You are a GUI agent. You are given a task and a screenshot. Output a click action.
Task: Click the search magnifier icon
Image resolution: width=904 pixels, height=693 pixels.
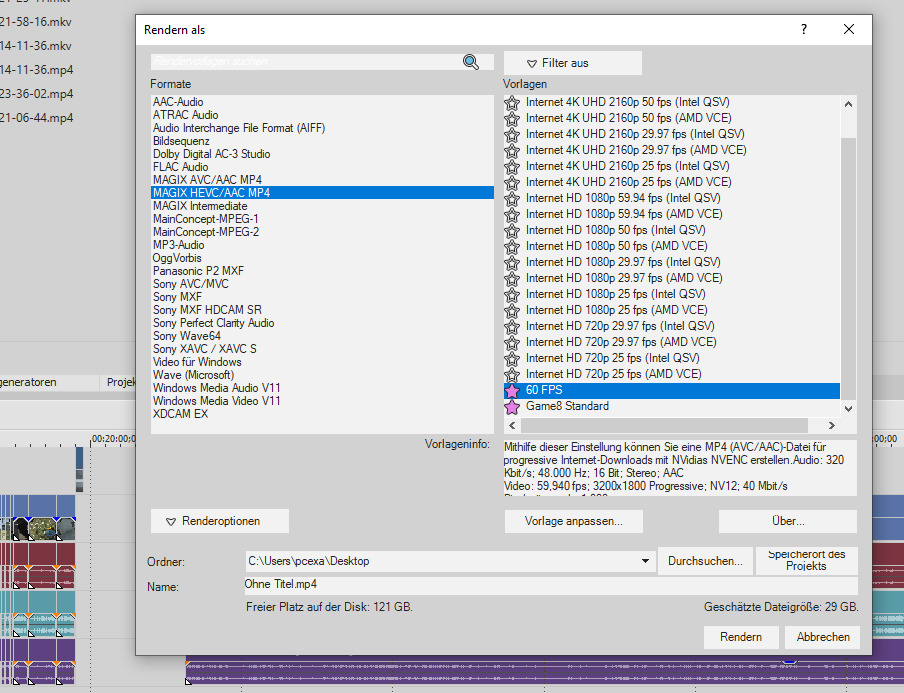471,62
